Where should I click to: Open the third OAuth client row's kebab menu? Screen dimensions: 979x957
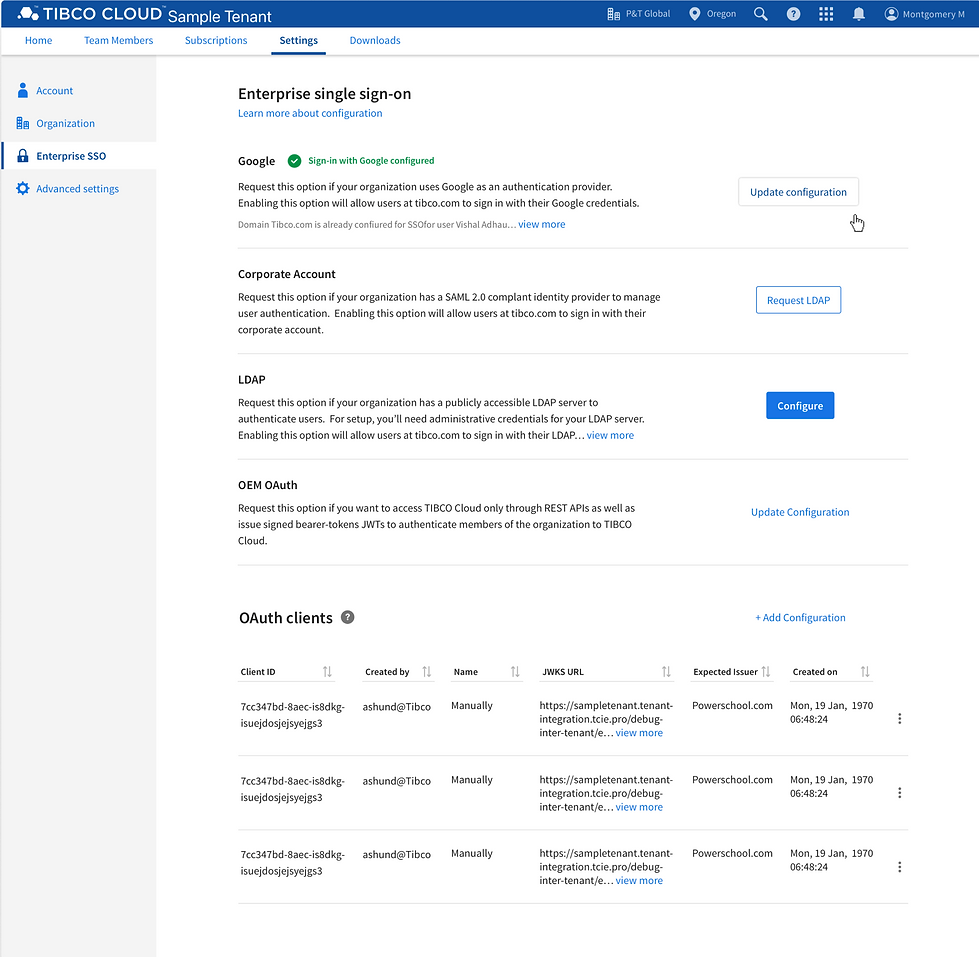900,867
